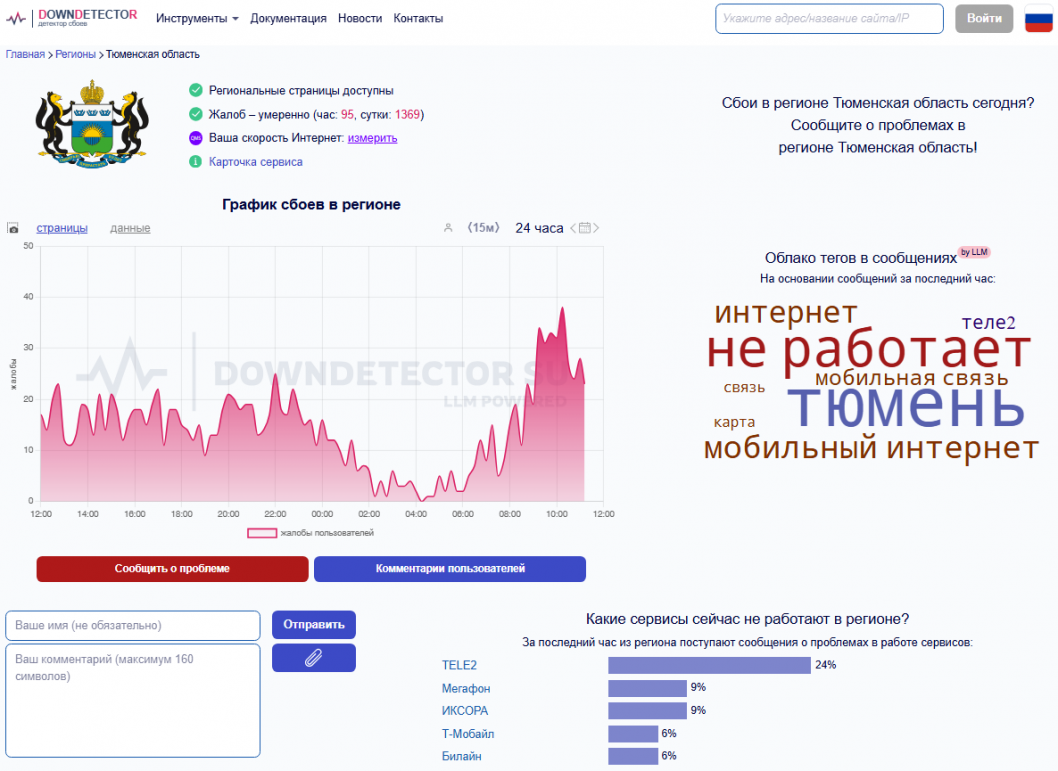Image resolution: width=1058 pixels, height=771 pixels.
Task: Follow the измерить internet speed link
Action: (x=372, y=138)
